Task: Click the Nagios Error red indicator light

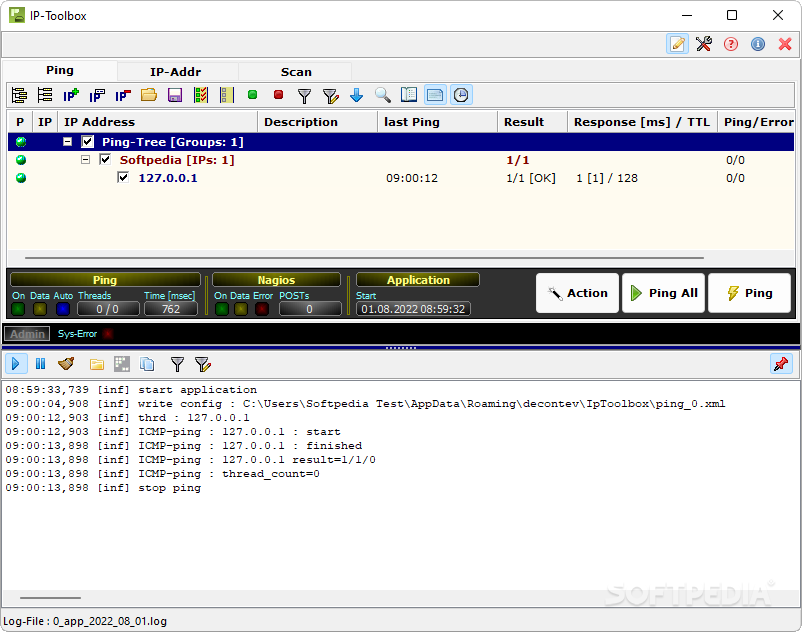Action: (x=262, y=309)
